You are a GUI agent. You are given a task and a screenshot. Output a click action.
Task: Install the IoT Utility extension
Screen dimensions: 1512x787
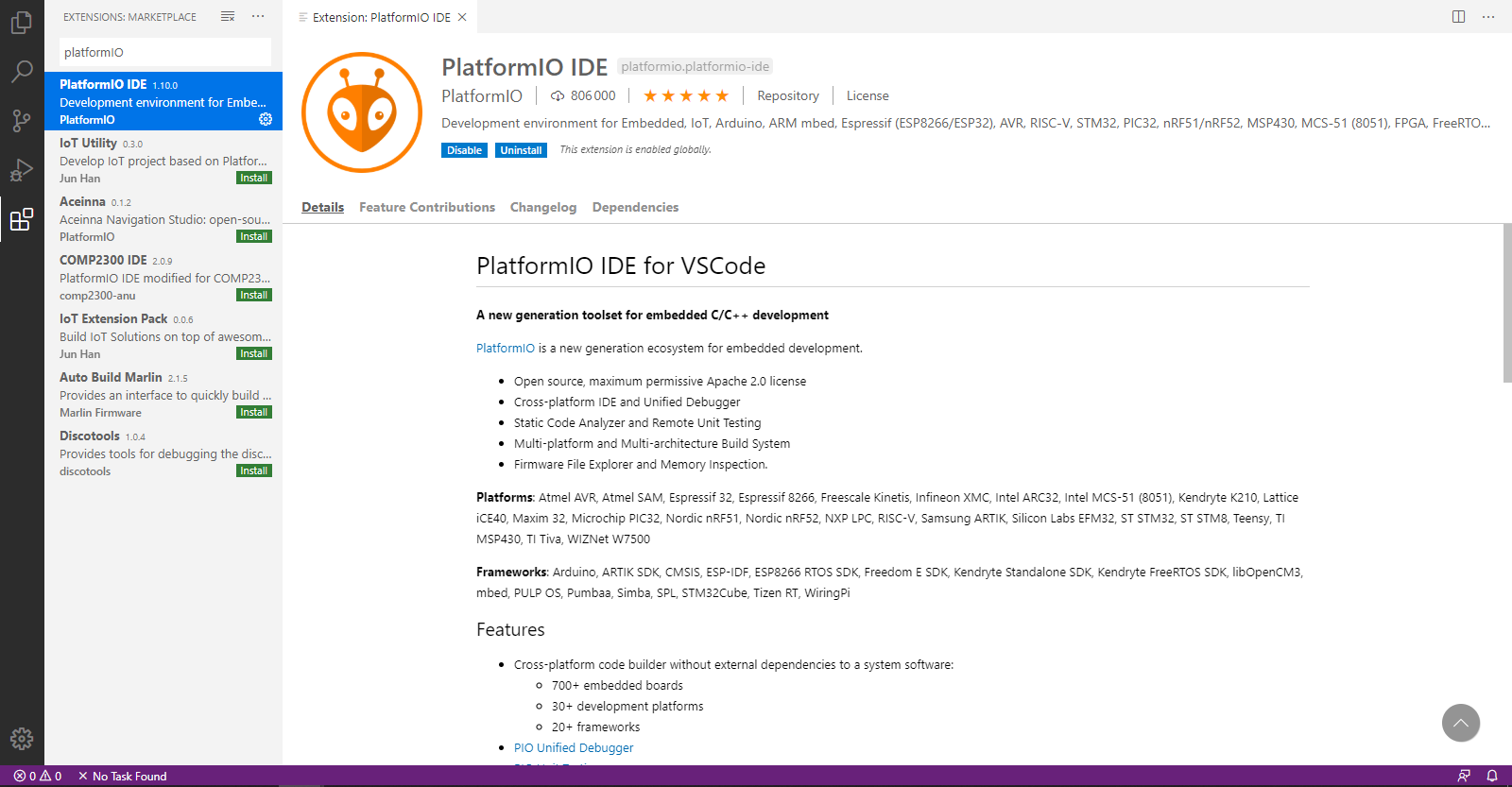pos(253,178)
